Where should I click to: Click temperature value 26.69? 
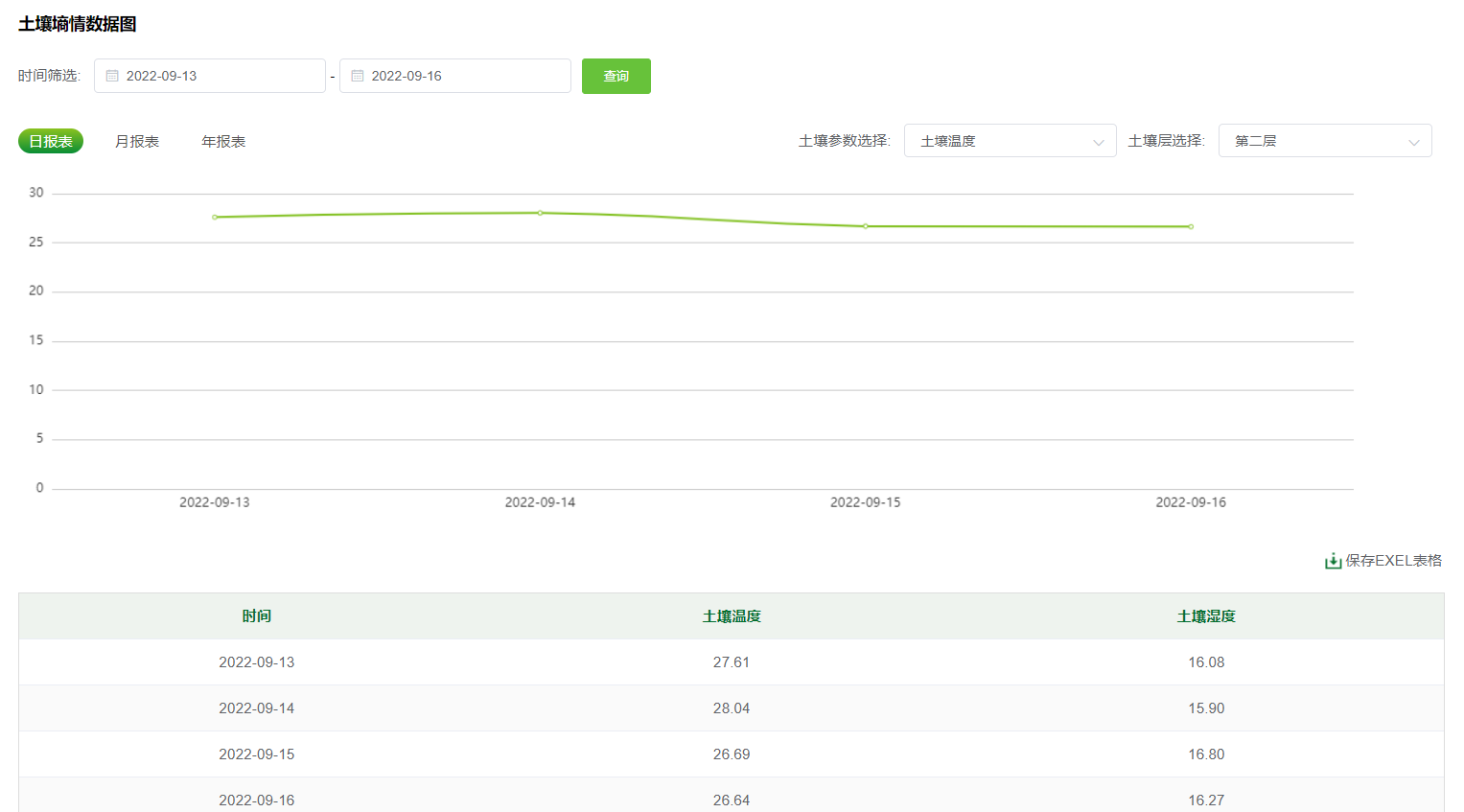click(x=732, y=754)
